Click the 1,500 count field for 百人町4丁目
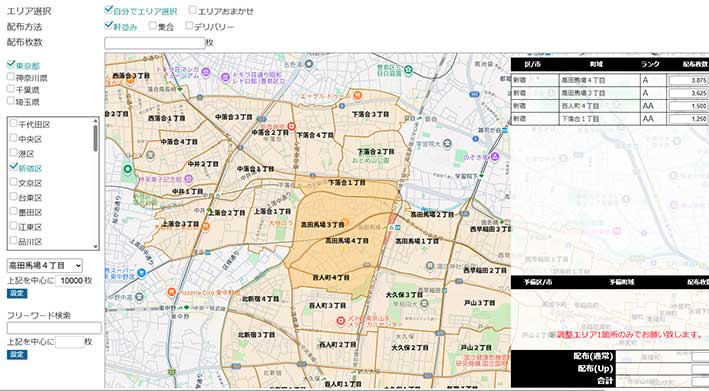709x391 pixels. tap(689, 106)
